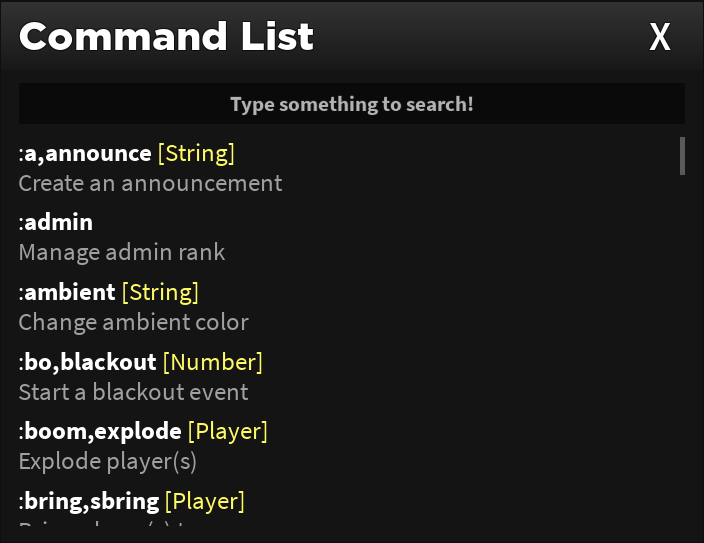Select the :admin command entry
Viewport: 704px width, 543px height.
click(58, 222)
